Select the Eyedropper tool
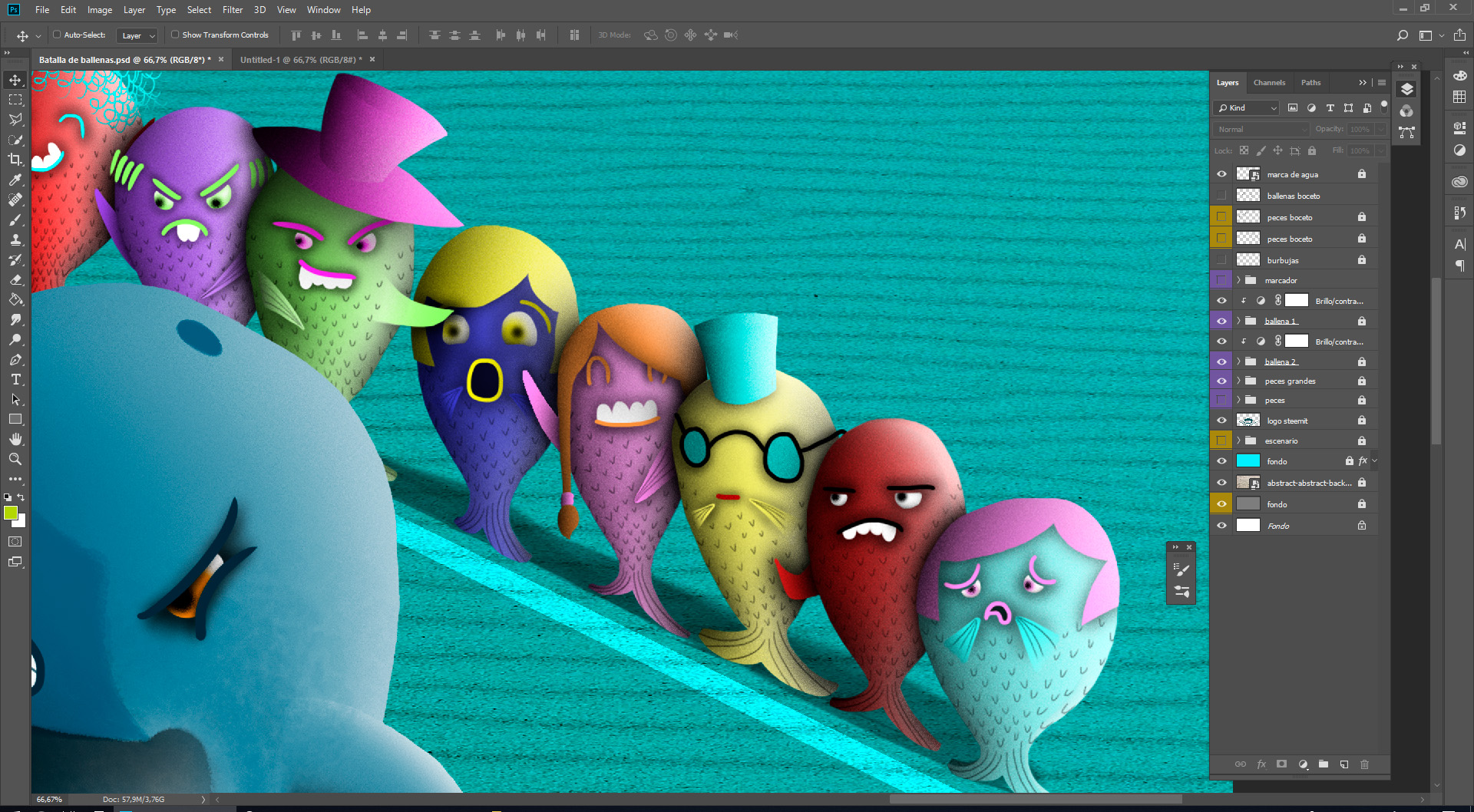This screenshot has height=812, width=1474. click(15, 180)
